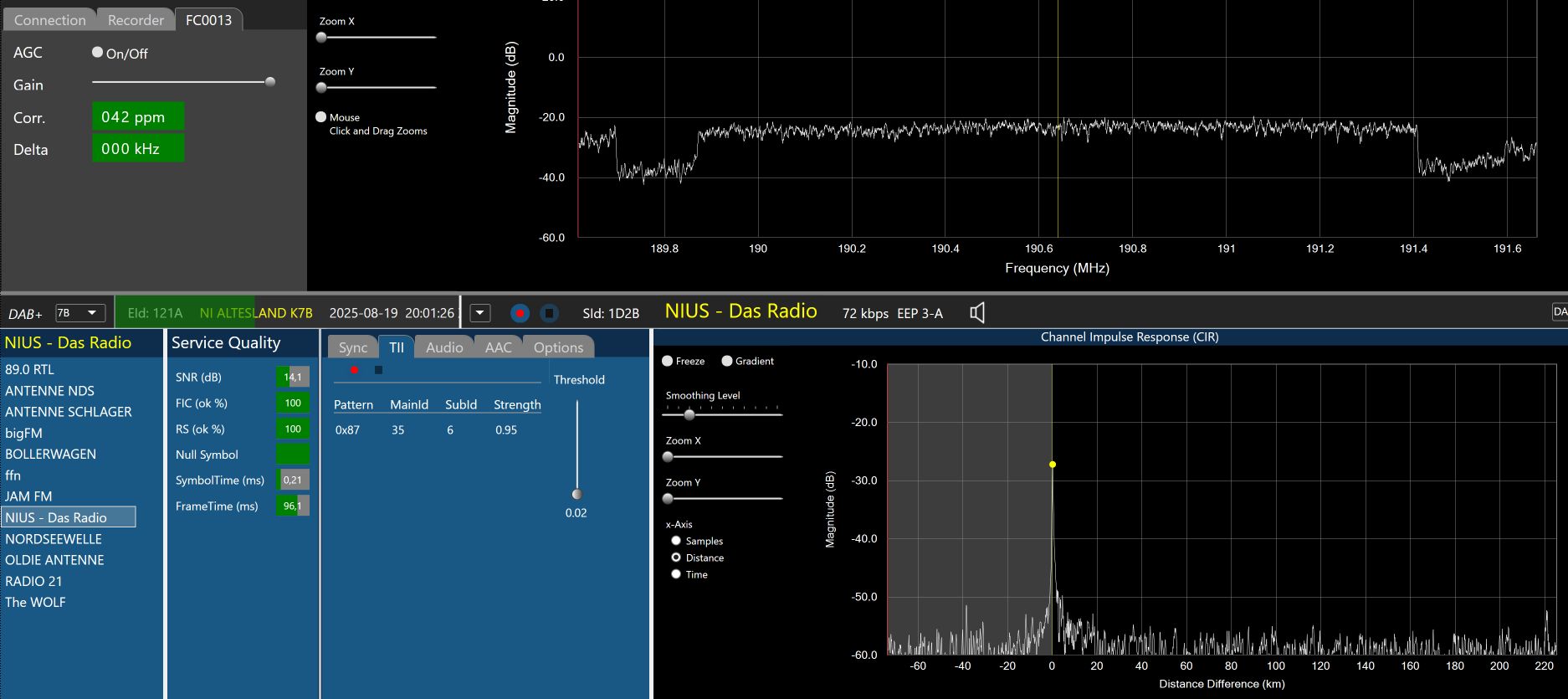The width and height of the screenshot is (1568, 699).
Task: Open the Recorder tab
Action: (x=136, y=20)
